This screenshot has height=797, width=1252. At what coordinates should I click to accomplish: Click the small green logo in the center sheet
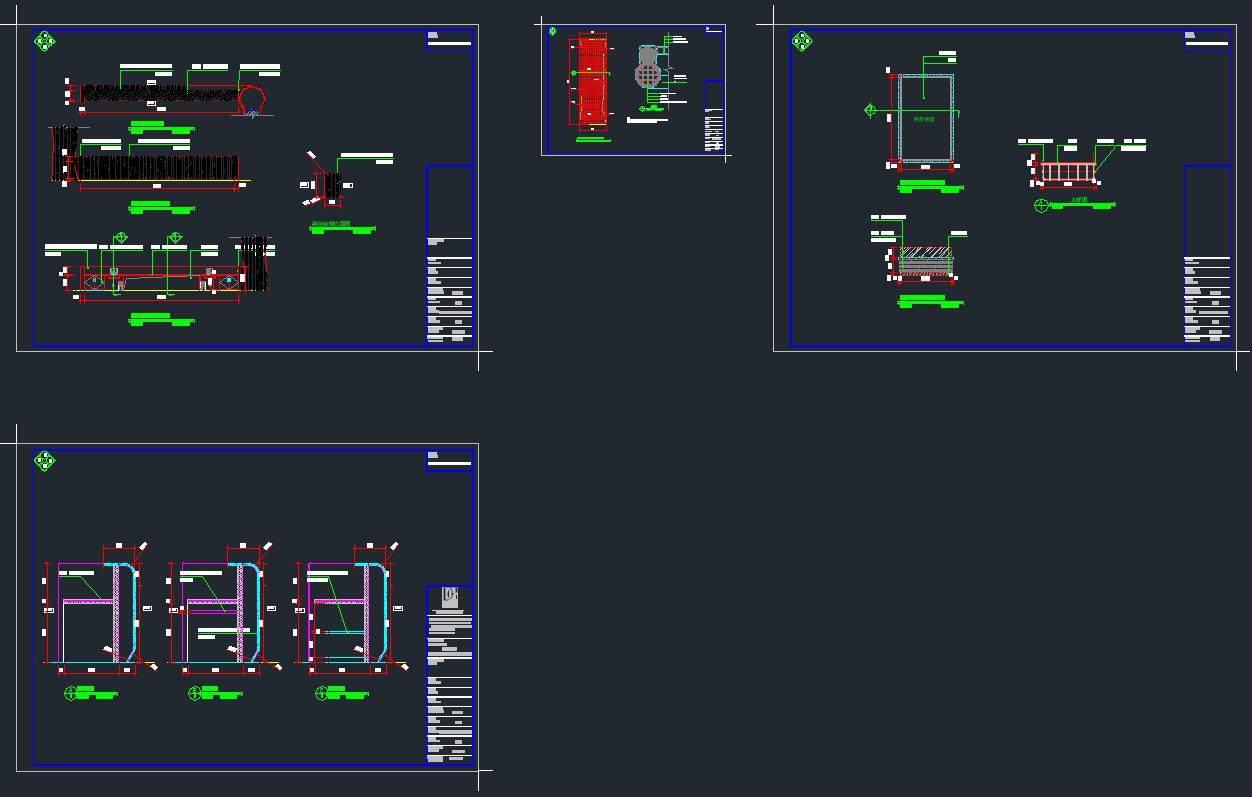pyautogui.click(x=553, y=31)
